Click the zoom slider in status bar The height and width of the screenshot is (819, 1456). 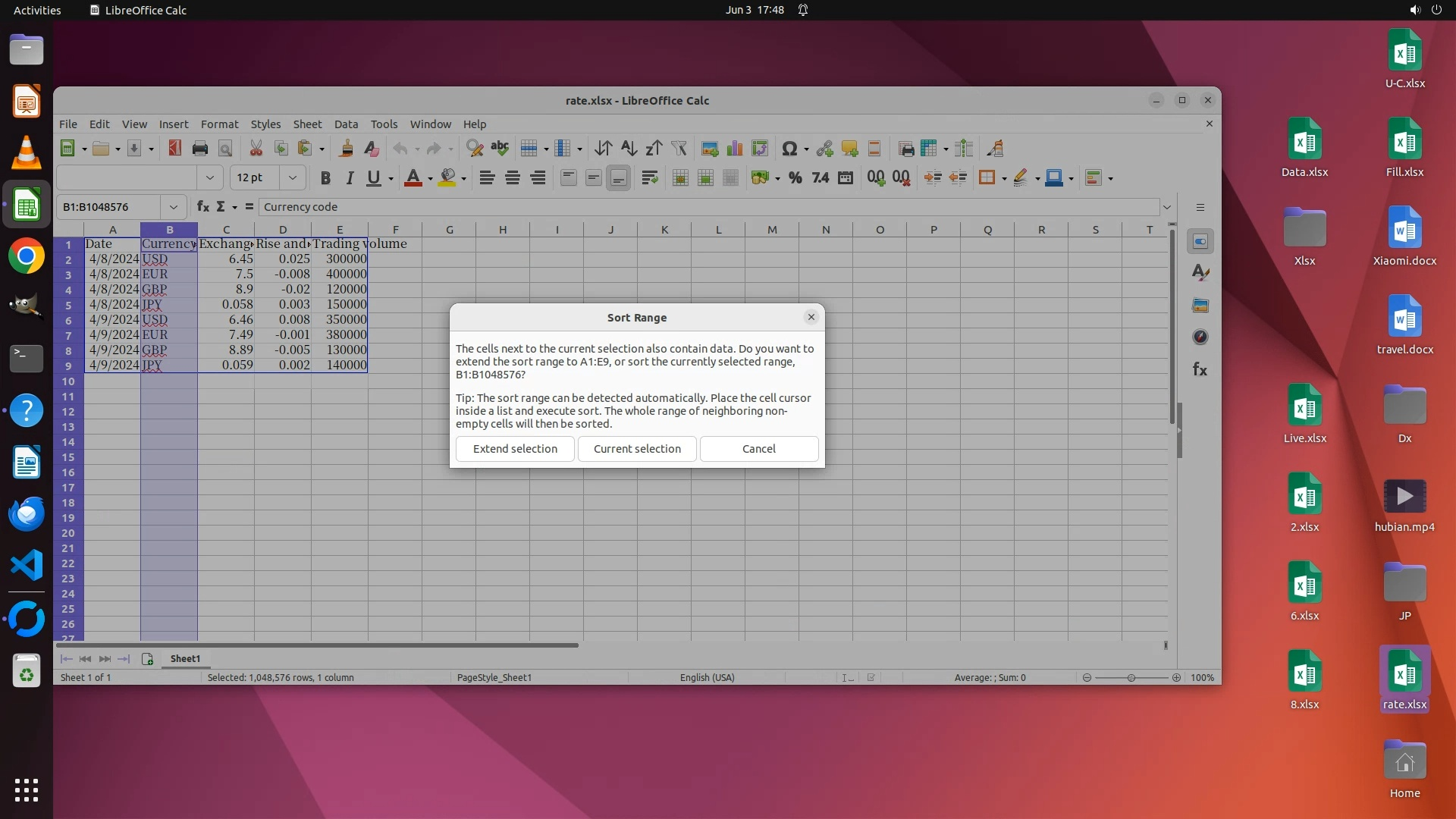[1131, 677]
